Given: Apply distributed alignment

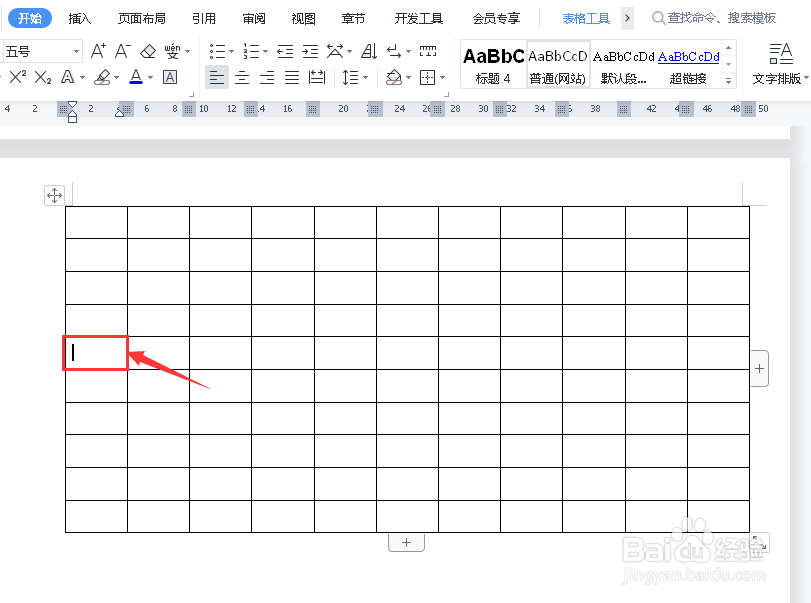Looking at the screenshot, I should (317, 78).
